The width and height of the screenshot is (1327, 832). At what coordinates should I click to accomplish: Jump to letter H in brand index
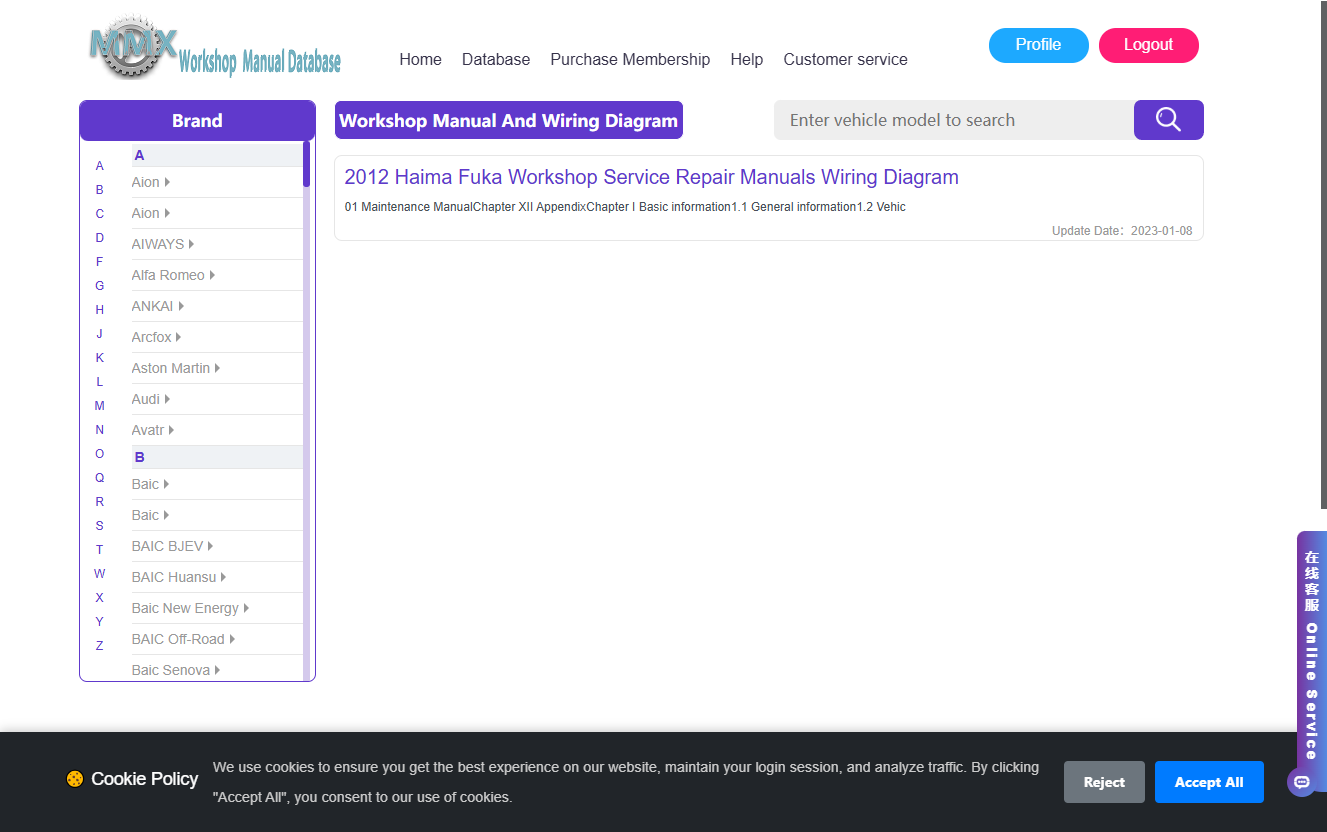click(99, 310)
